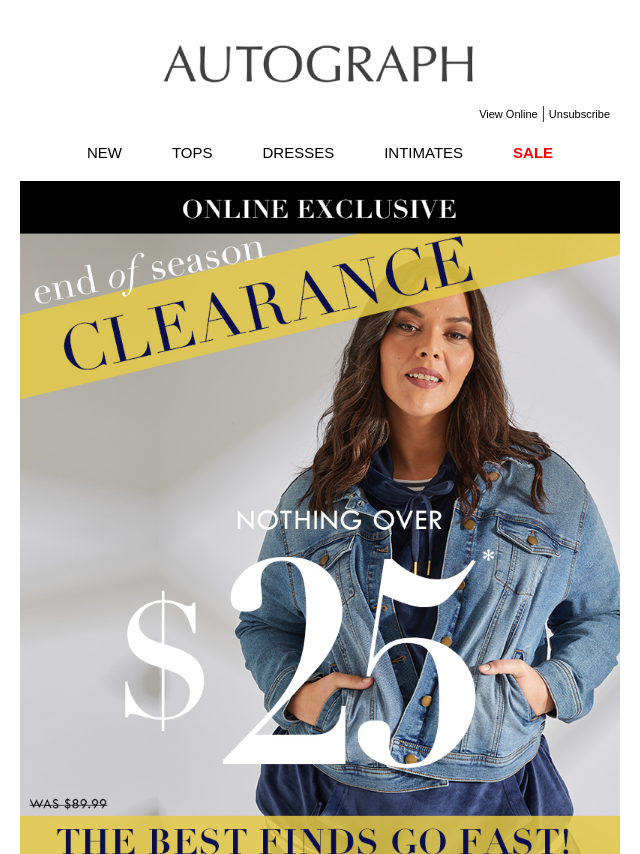Viewport: 640px width, 854px height.
Task: Click the Unsubscribe link
Action: pyautogui.click(x=579, y=114)
